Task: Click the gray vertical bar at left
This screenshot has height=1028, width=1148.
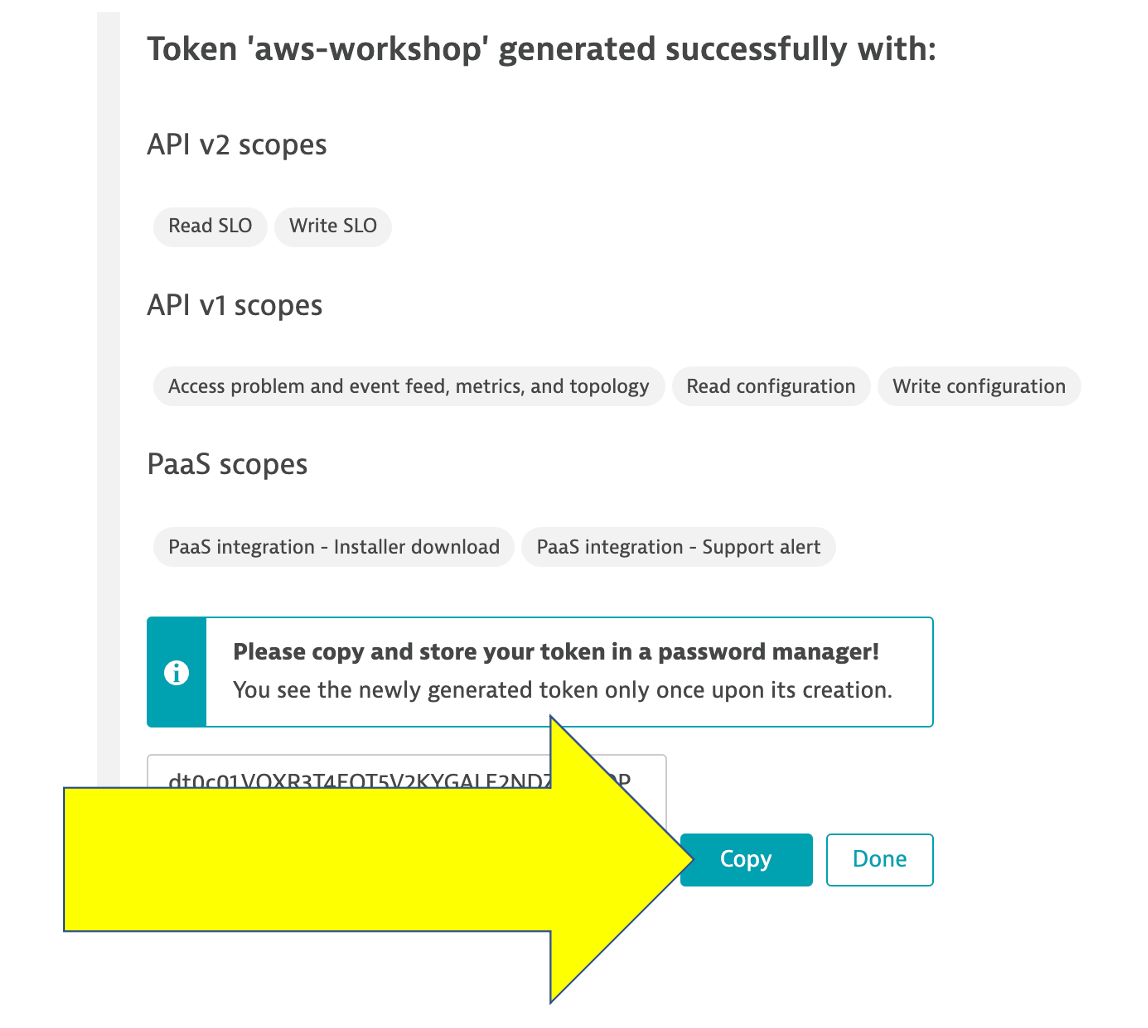Action: coord(108,400)
